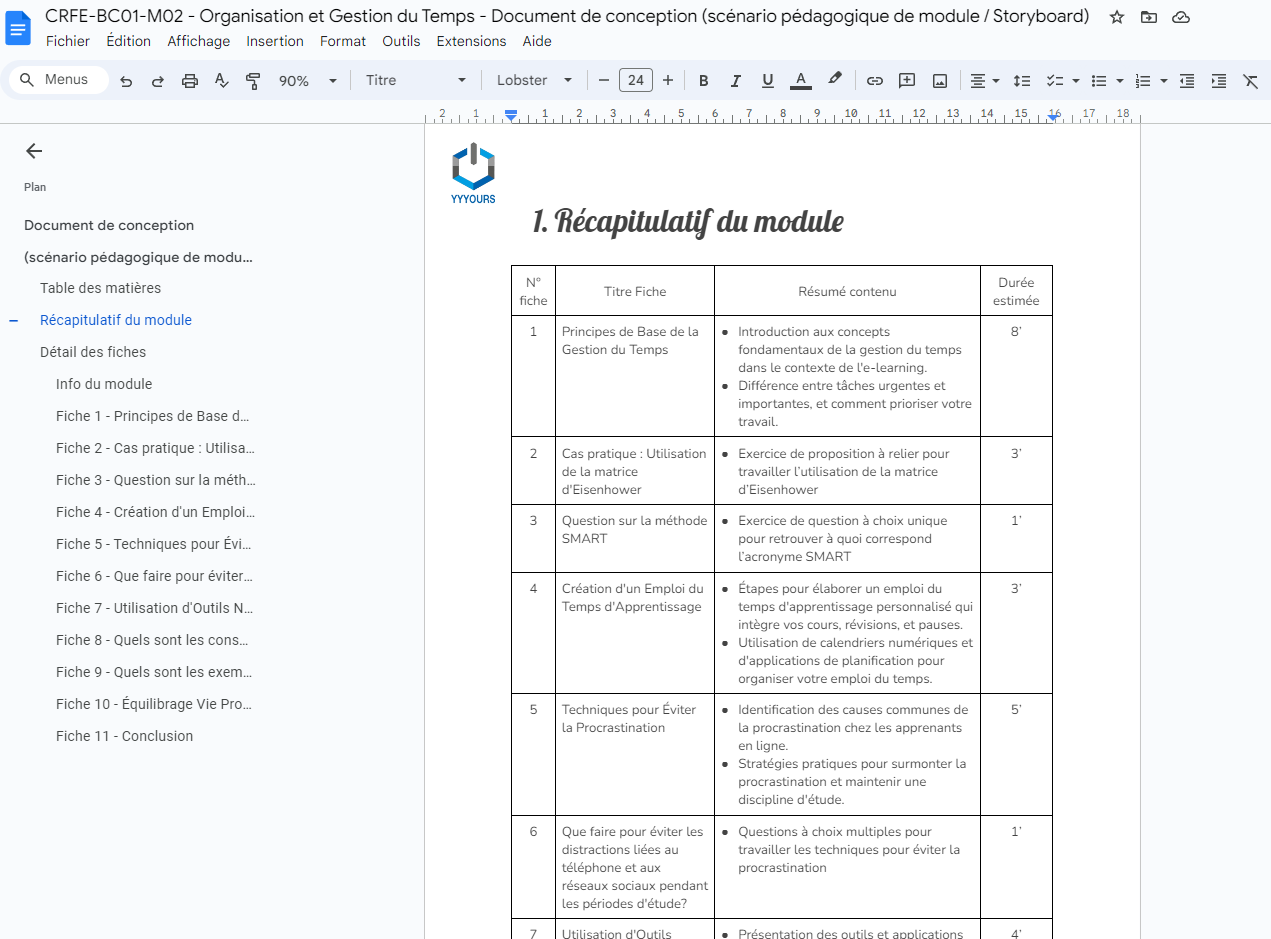Undo the last action
The image size is (1271, 939).
tap(126, 81)
